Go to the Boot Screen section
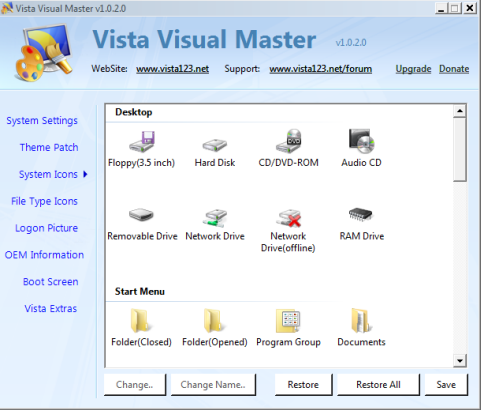481x410 pixels. [51, 282]
